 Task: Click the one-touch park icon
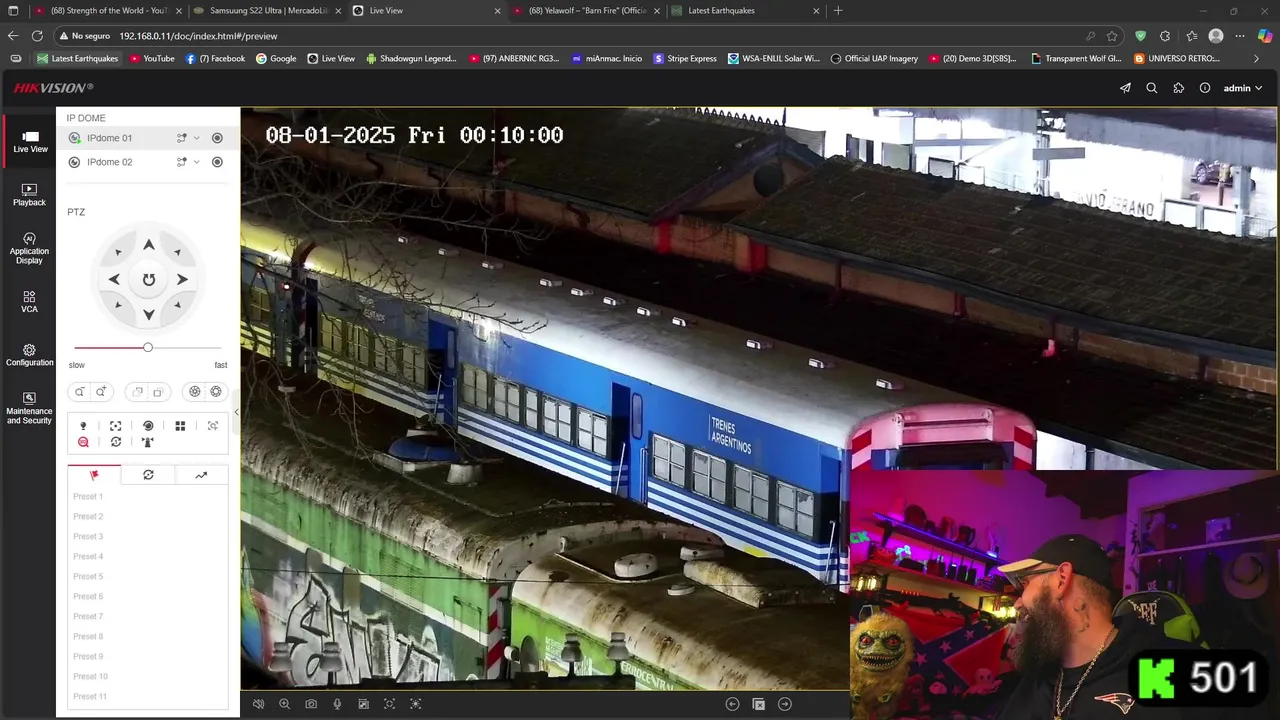pyautogui.click(x=148, y=442)
